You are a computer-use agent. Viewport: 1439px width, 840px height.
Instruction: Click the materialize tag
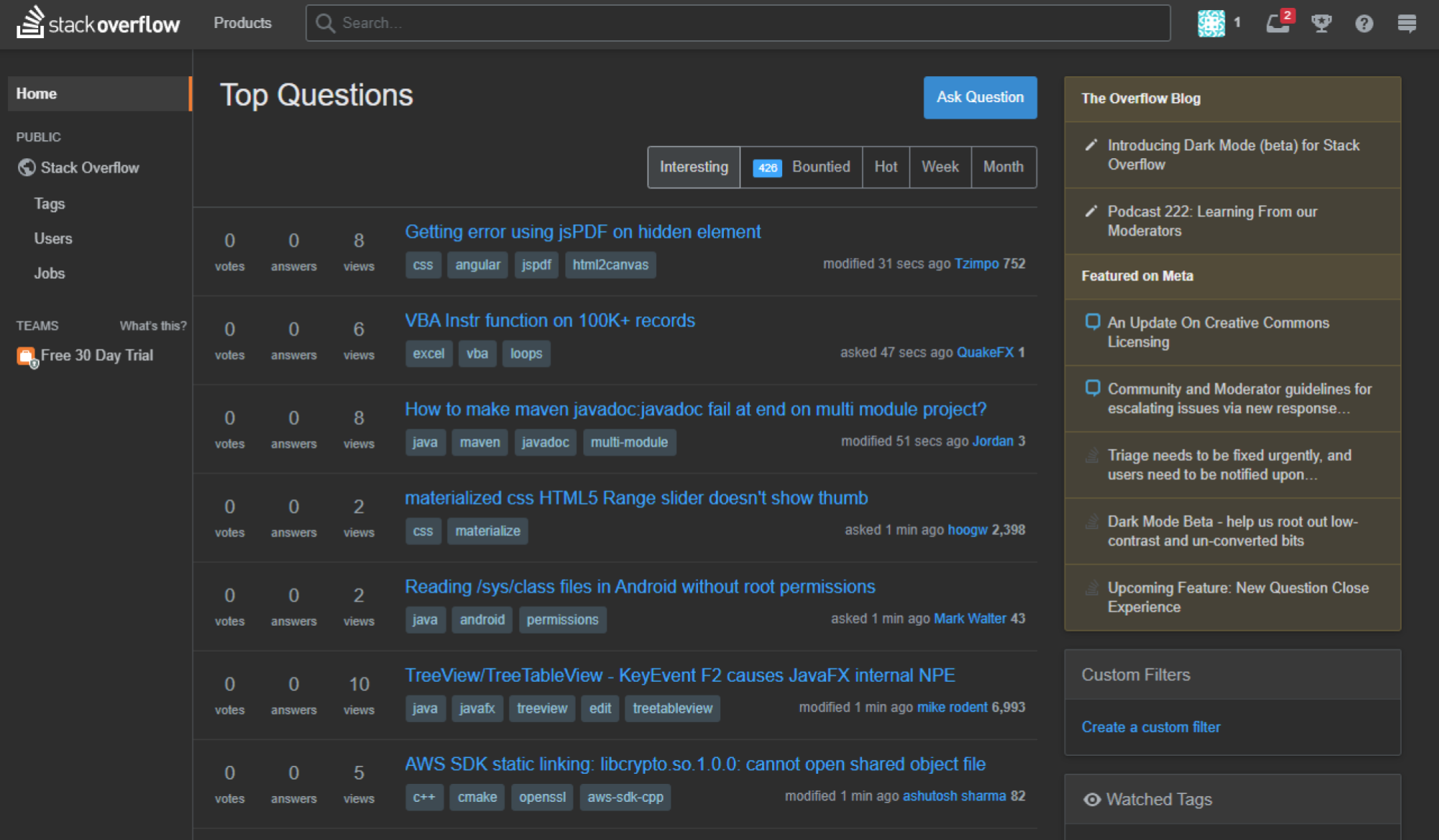point(487,531)
